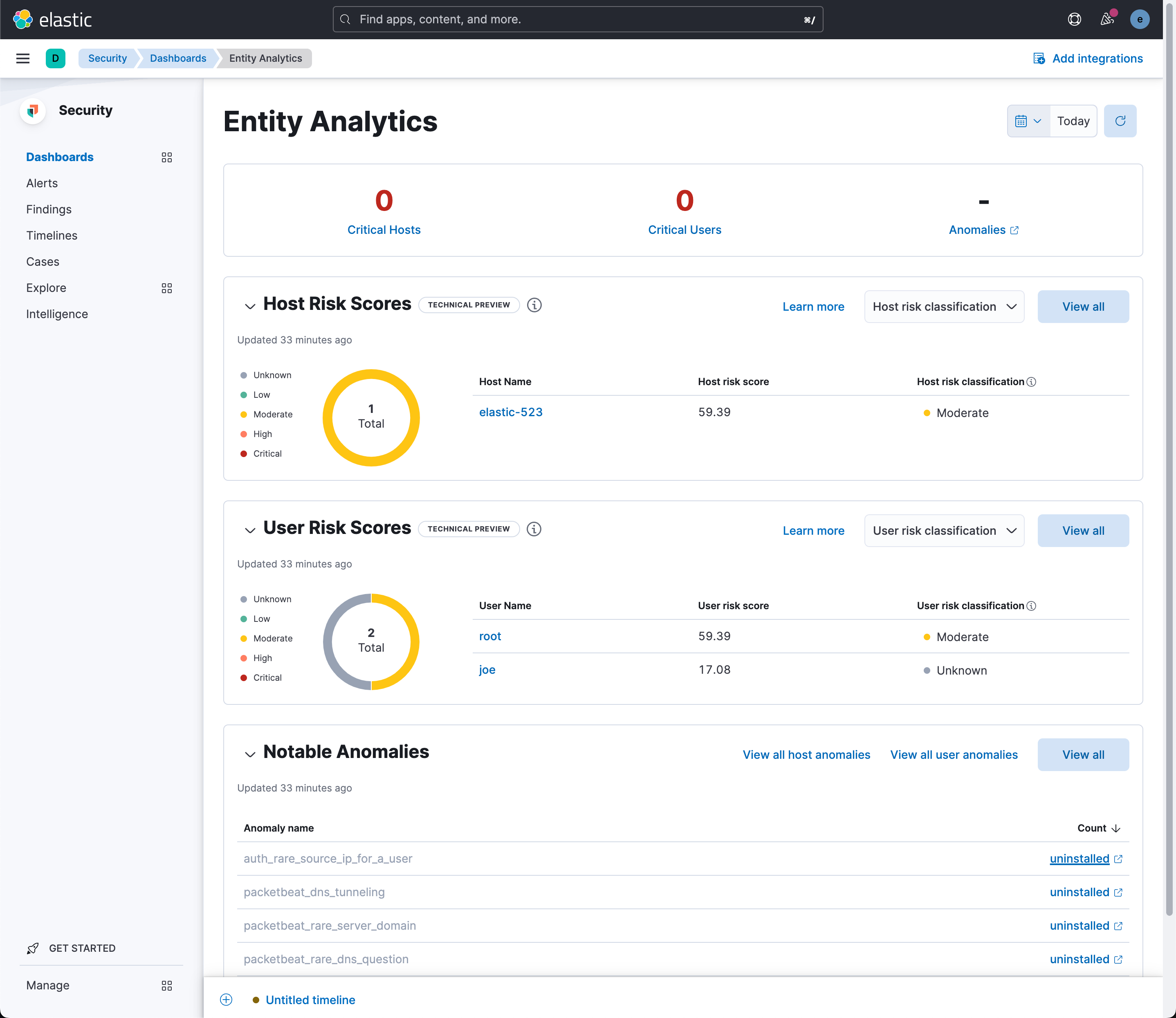Open the Explore nested menu grid icon
1176x1018 pixels.
pos(166,289)
